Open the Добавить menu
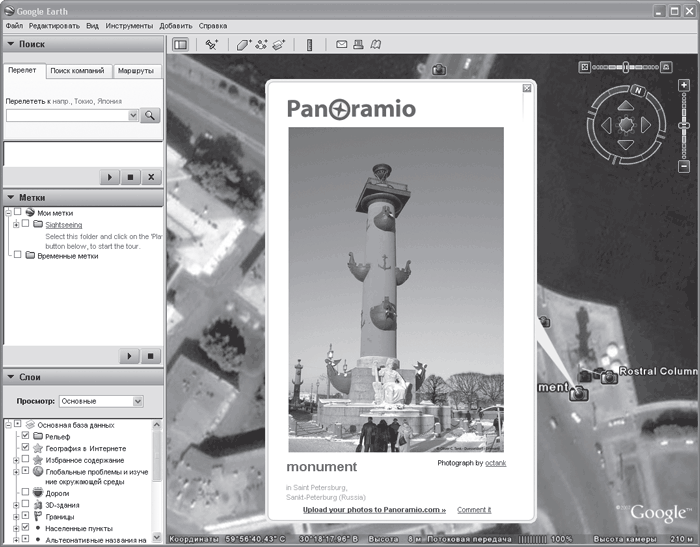700x547 pixels. tap(176, 26)
